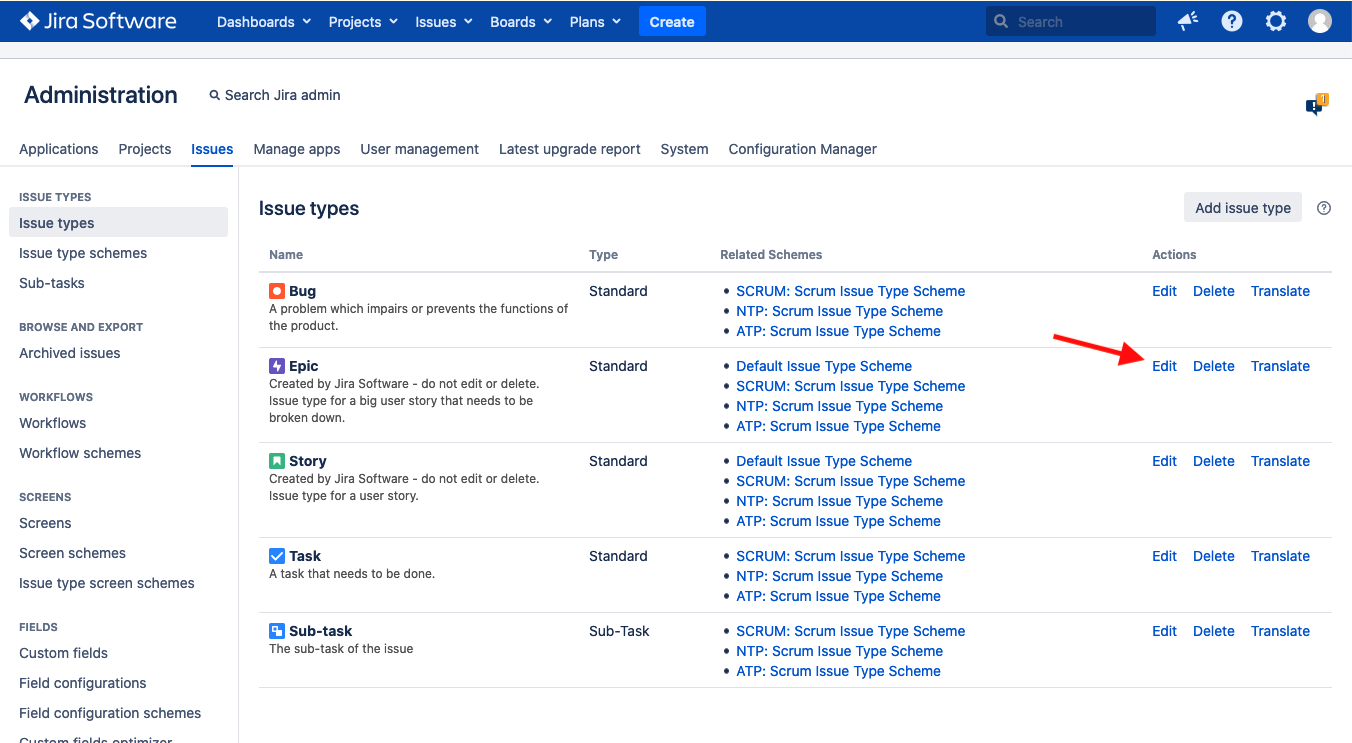Viewport: 1352px width, 743px height.
Task: Click the Bug issue type icon
Action: point(277,291)
